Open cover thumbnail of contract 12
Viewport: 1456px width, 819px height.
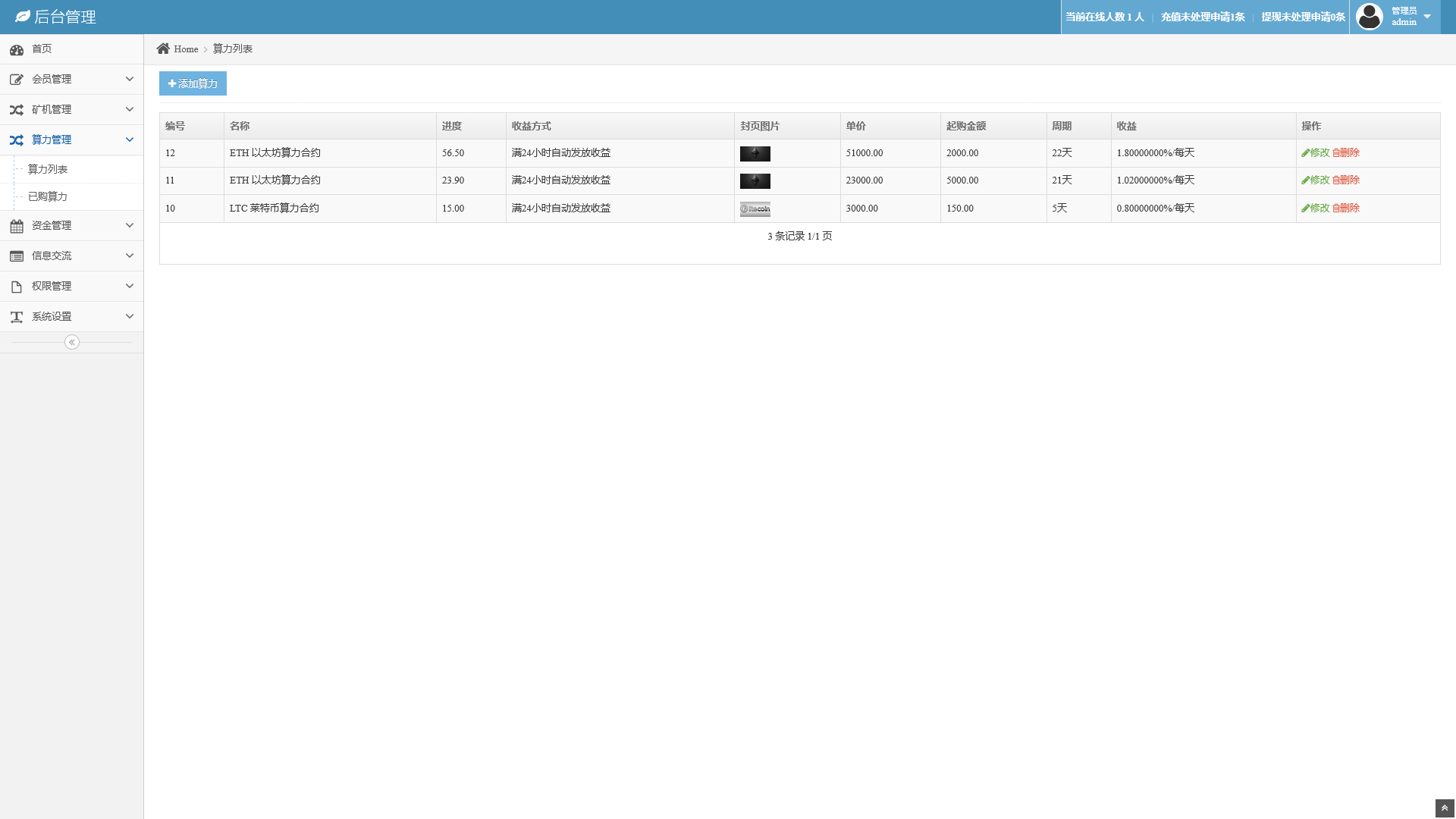click(755, 153)
